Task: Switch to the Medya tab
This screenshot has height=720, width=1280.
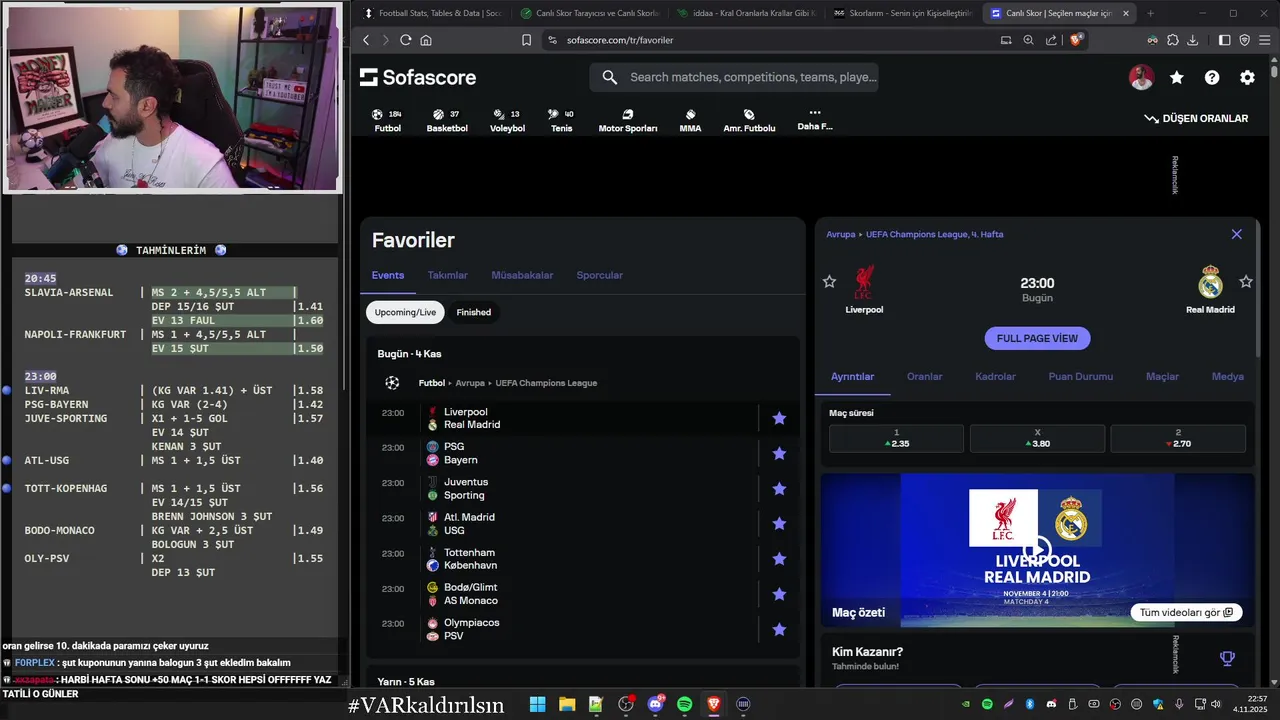Action: (1227, 376)
